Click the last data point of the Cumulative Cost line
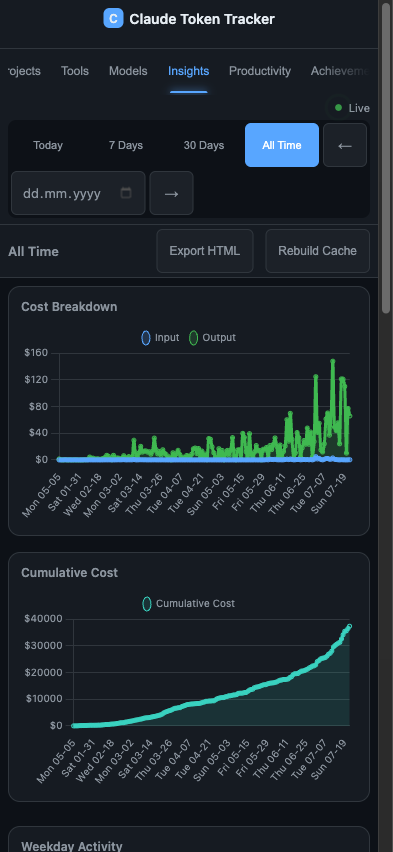This screenshot has height=852, width=393. click(x=350, y=626)
